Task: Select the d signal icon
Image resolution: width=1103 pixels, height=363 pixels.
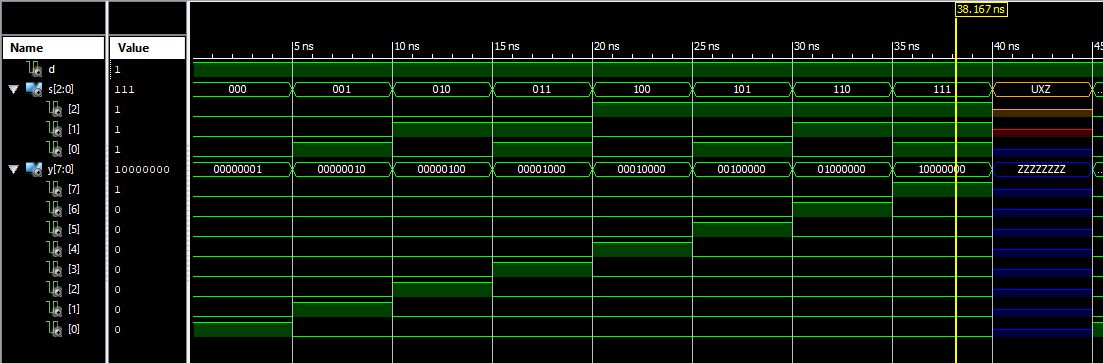Action: click(33, 69)
